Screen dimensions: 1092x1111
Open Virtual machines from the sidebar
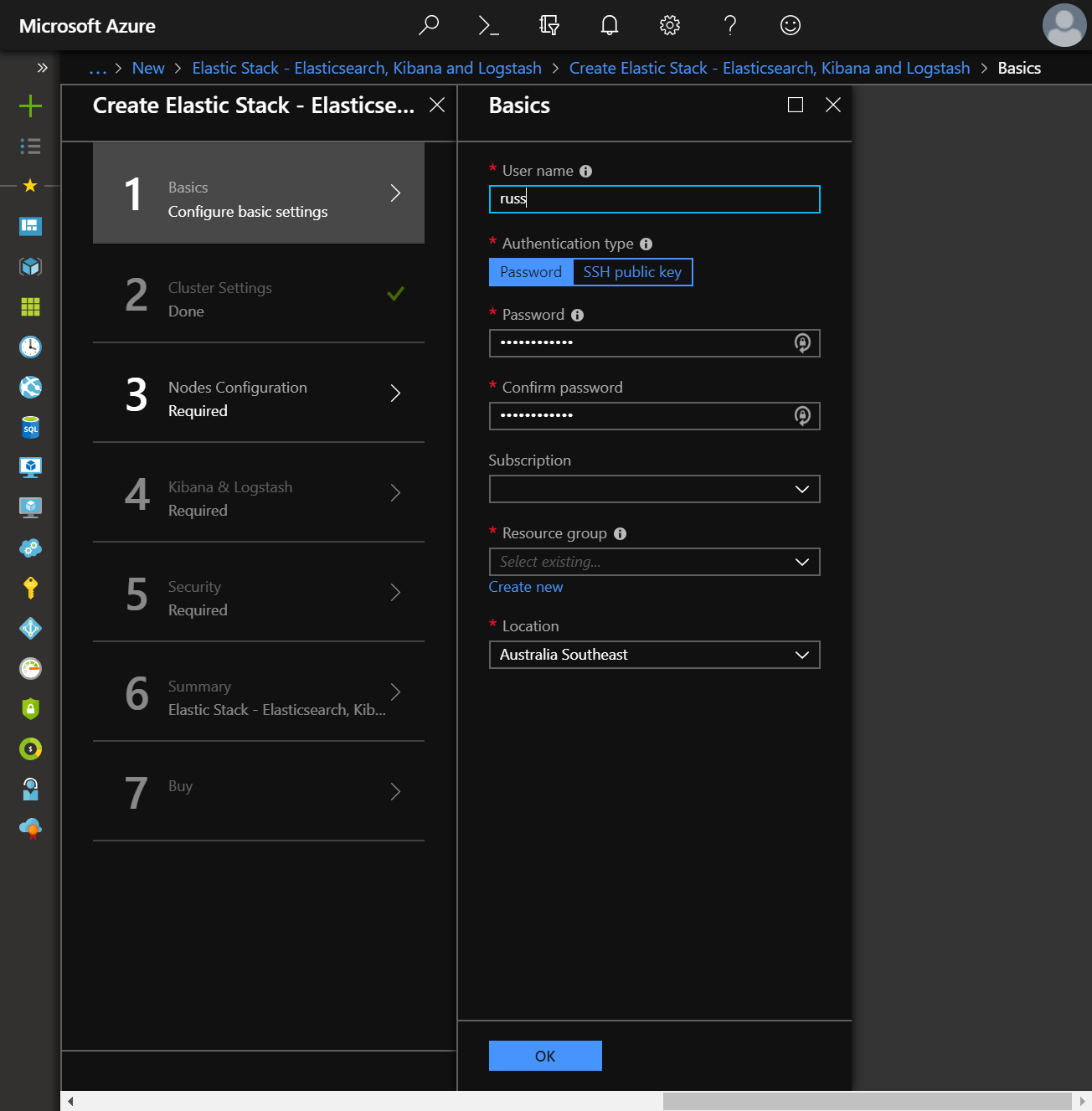point(30,467)
